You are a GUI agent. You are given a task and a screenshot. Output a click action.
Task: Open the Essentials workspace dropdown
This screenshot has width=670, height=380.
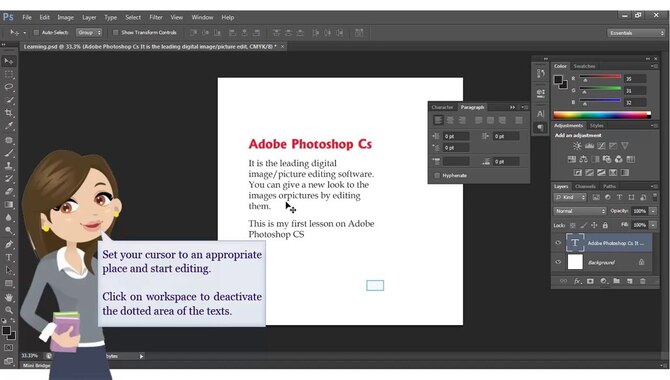point(636,33)
